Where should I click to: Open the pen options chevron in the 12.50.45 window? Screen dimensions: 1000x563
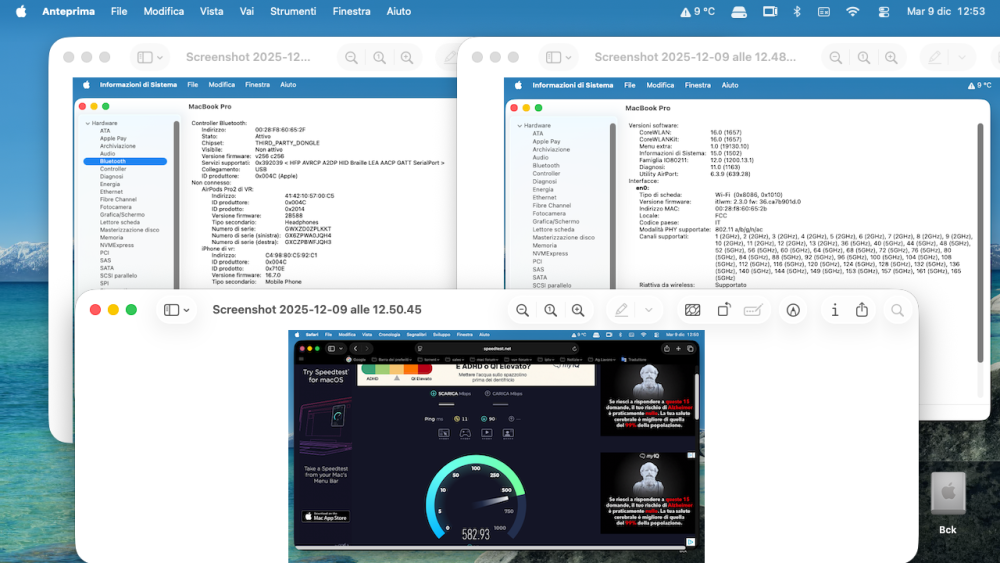click(649, 311)
